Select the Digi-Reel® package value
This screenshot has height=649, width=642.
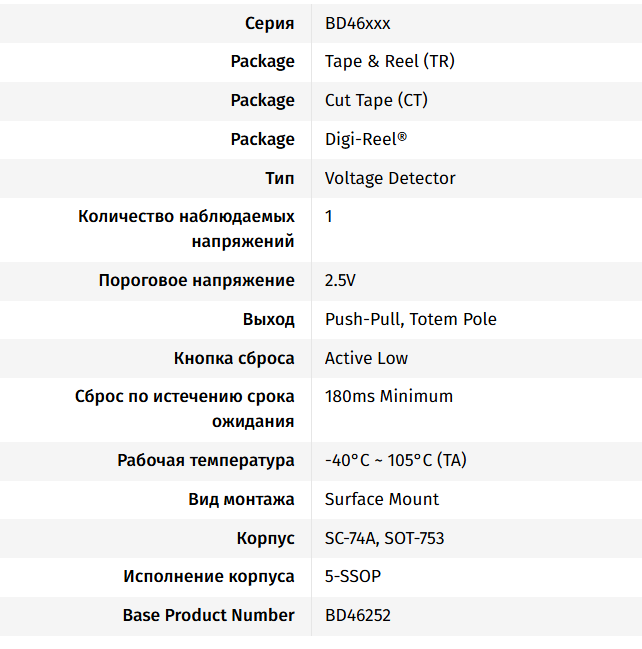tap(365, 139)
